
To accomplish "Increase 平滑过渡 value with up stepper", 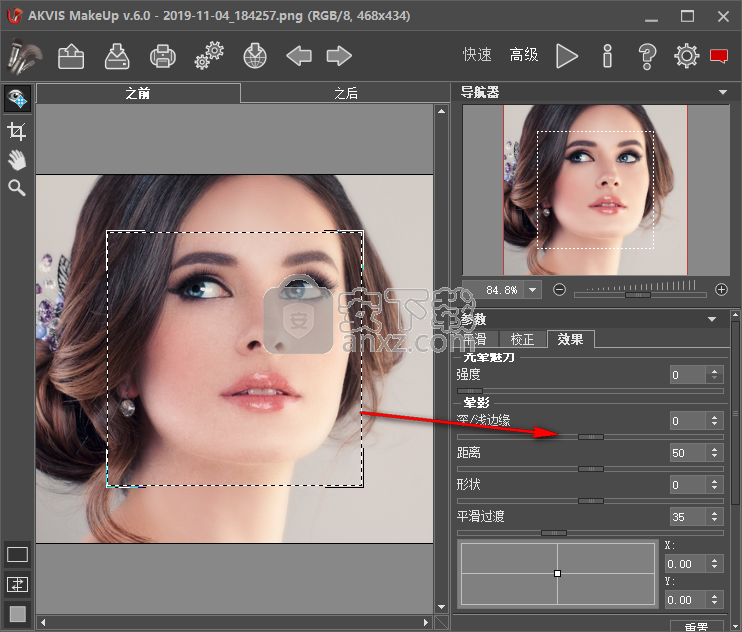I will pyautogui.click(x=715, y=512).
